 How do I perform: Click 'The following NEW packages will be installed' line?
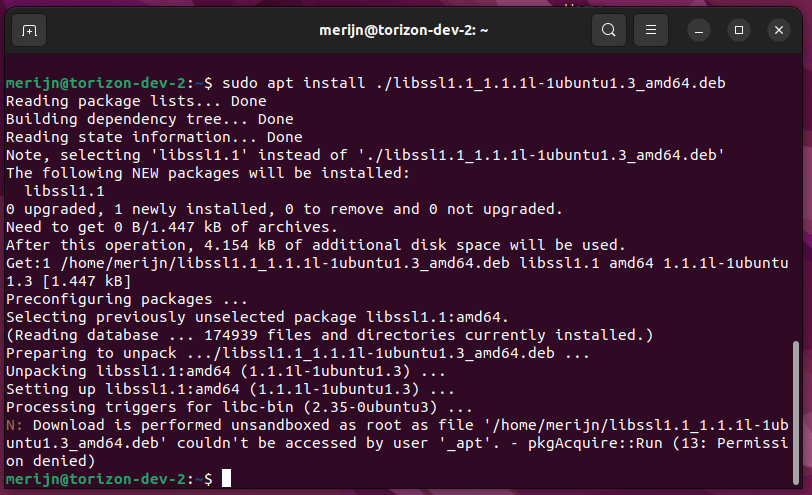point(208,173)
